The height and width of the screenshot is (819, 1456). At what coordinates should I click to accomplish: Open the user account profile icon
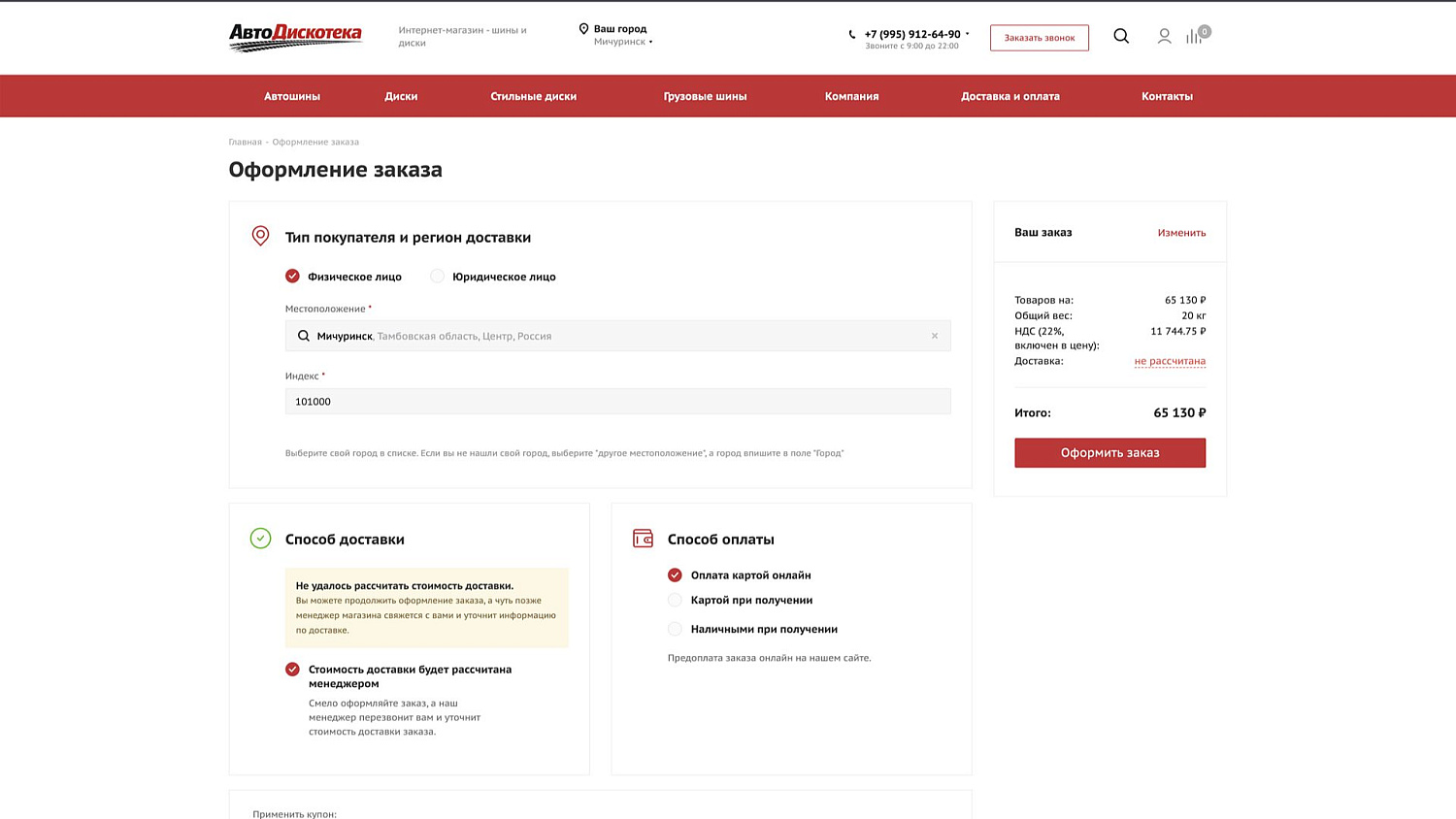click(x=1164, y=36)
